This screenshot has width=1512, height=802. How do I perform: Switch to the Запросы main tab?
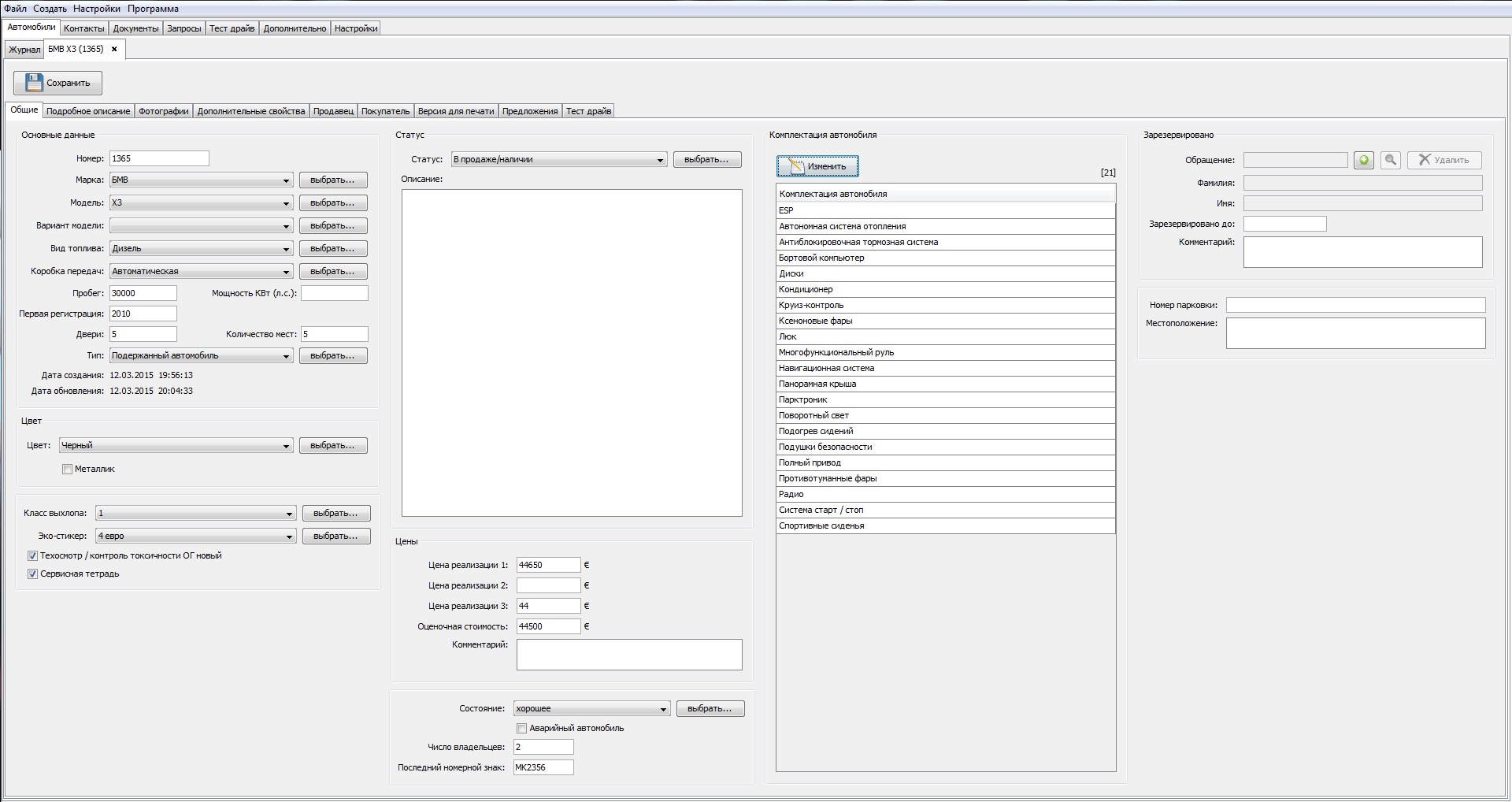(x=184, y=28)
